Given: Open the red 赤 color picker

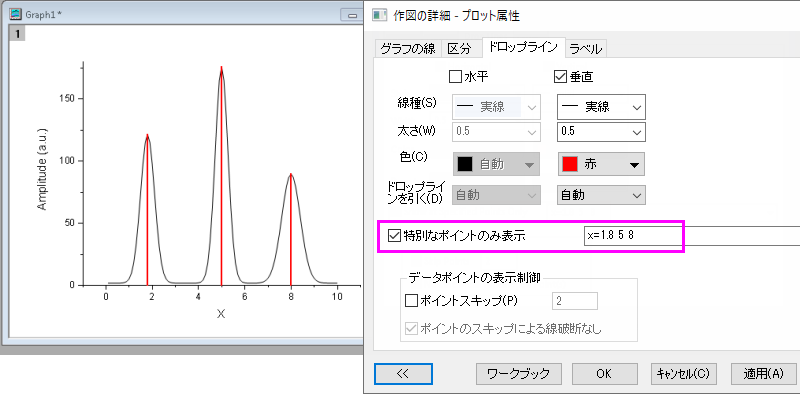Looking at the screenshot, I should [x=601, y=164].
